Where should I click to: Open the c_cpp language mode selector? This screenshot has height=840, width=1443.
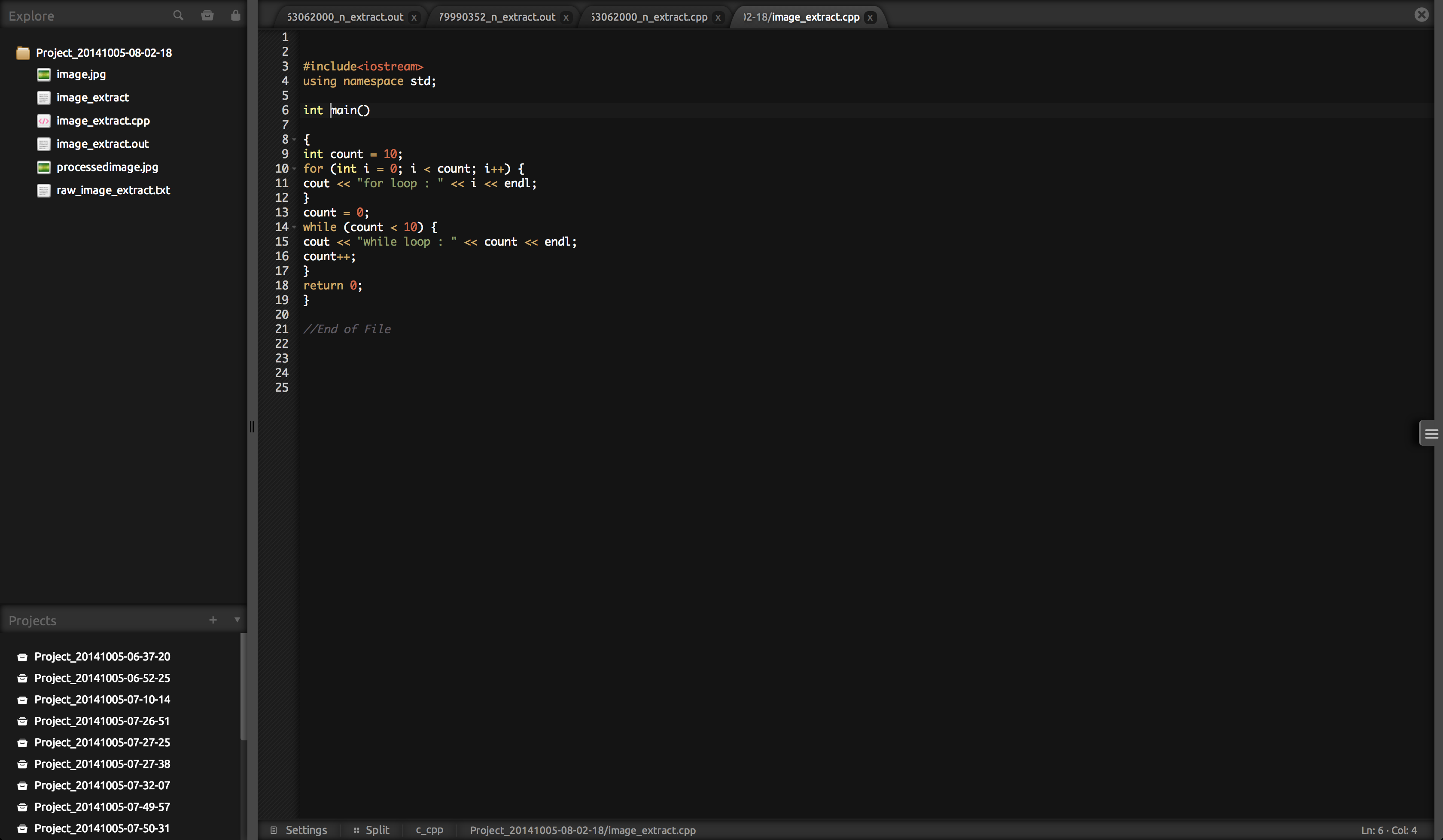pos(429,830)
